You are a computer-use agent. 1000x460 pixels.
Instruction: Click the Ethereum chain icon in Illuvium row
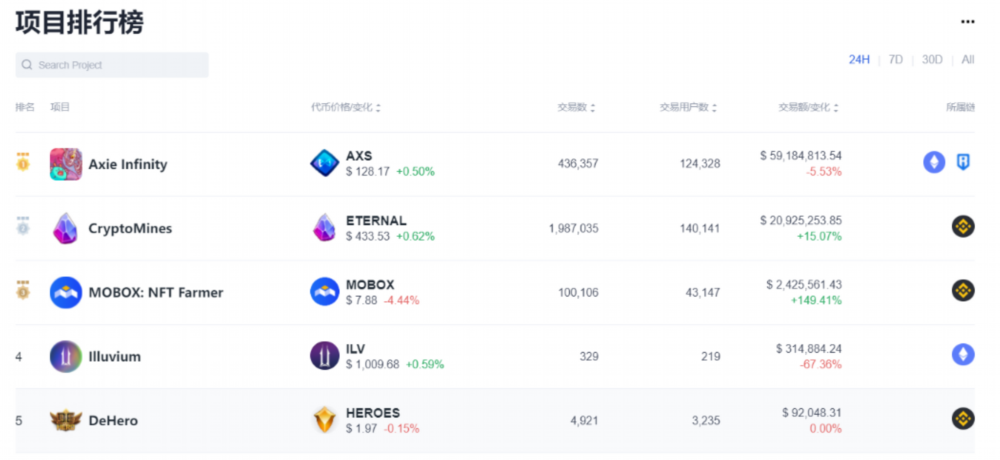click(963, 354)
